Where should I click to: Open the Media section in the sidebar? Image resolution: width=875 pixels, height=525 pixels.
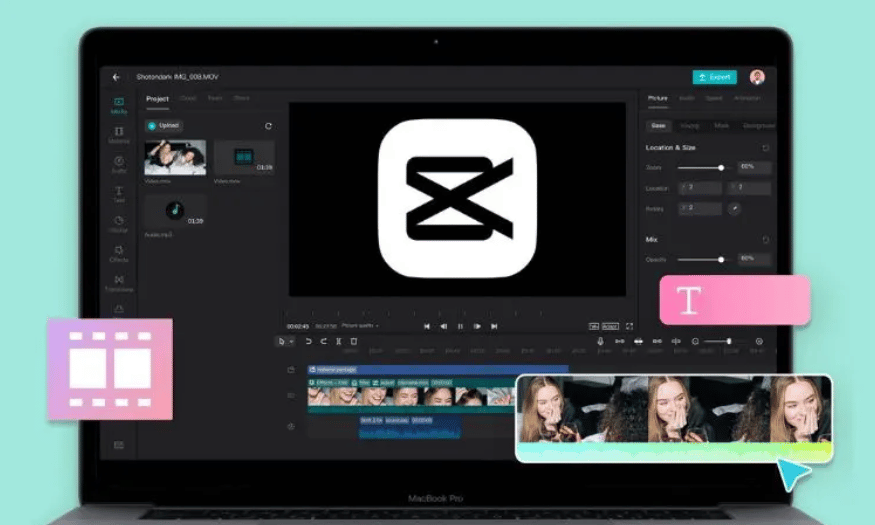pos(119,105)
